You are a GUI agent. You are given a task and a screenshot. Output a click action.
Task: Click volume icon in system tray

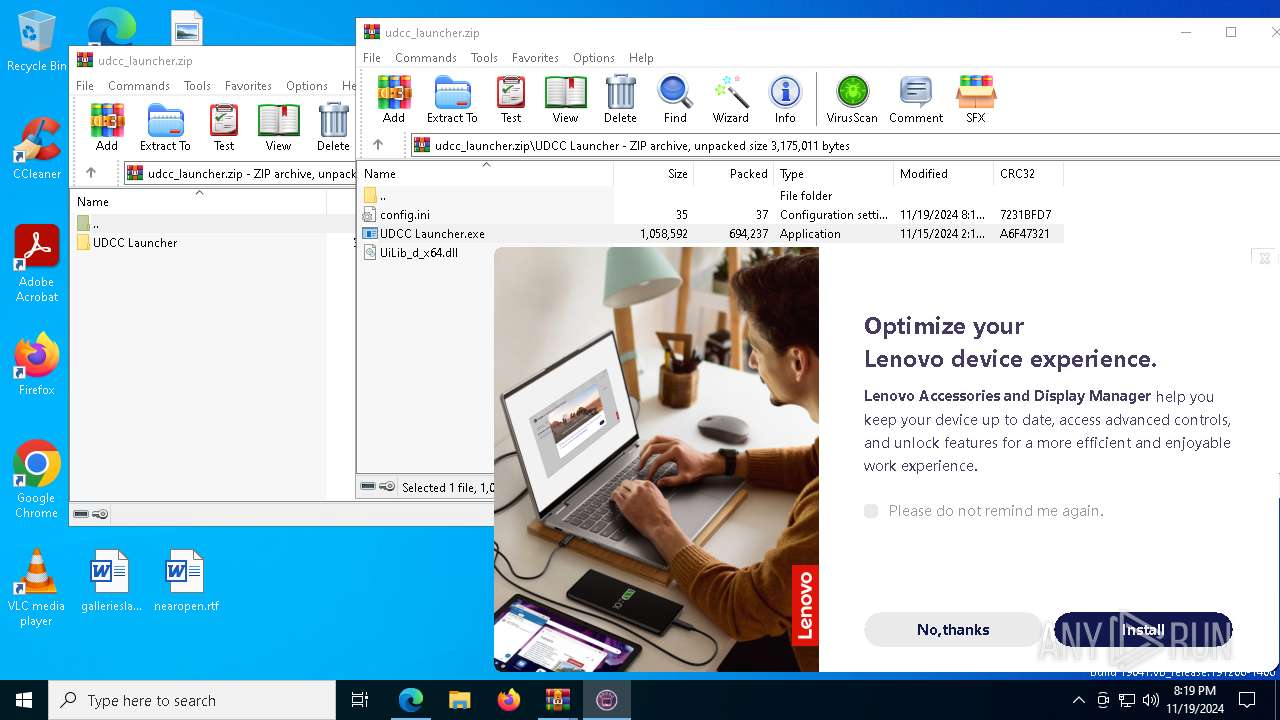1150,700
